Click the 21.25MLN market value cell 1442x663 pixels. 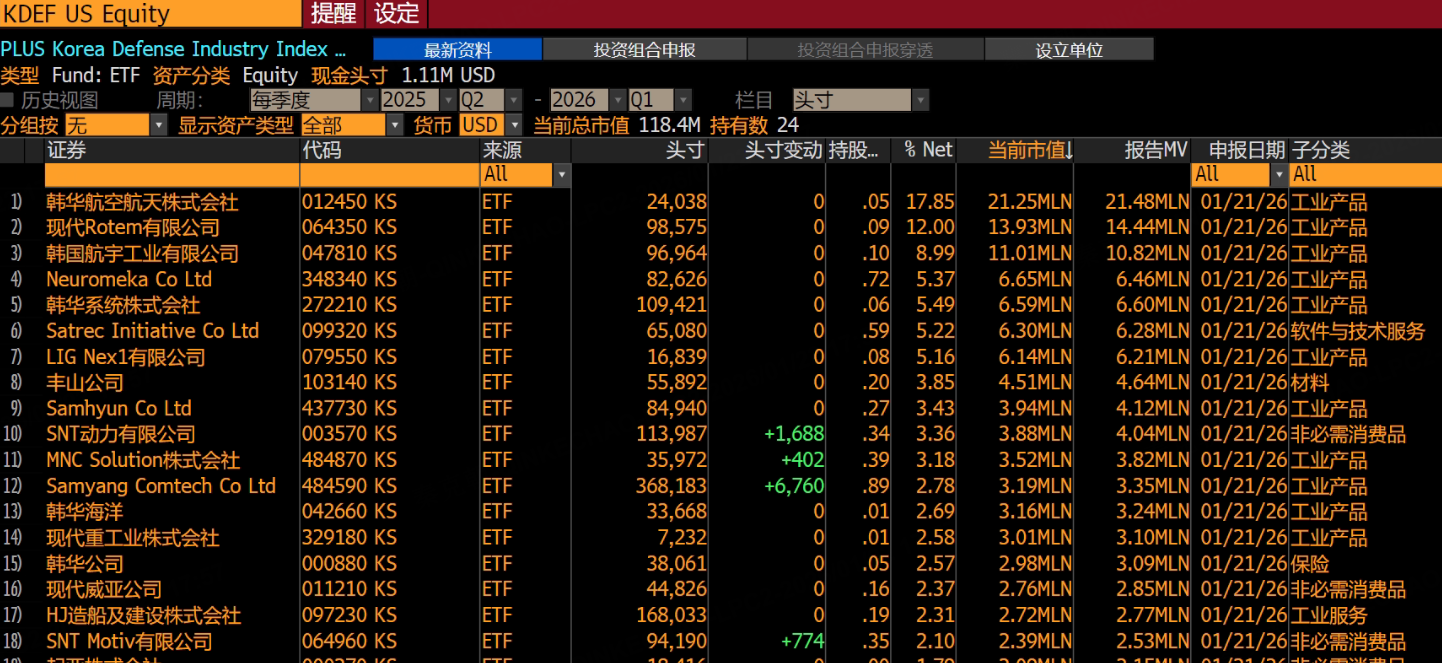tap(1029, 202)
